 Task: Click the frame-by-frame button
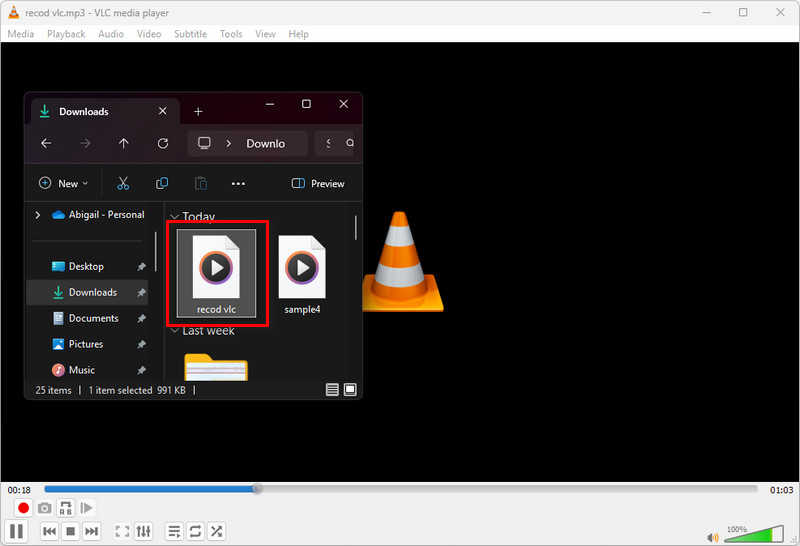tap(87, 508)
